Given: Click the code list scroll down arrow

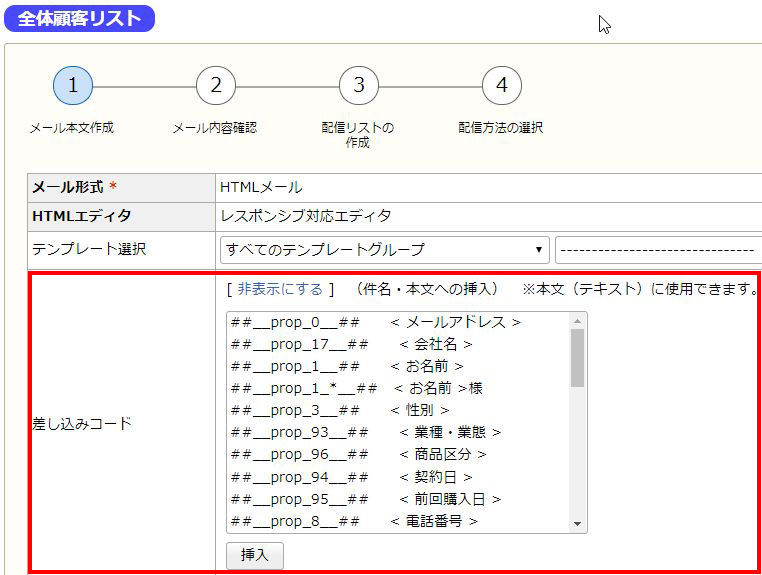Looking at the screenshot, I should 577,523.
